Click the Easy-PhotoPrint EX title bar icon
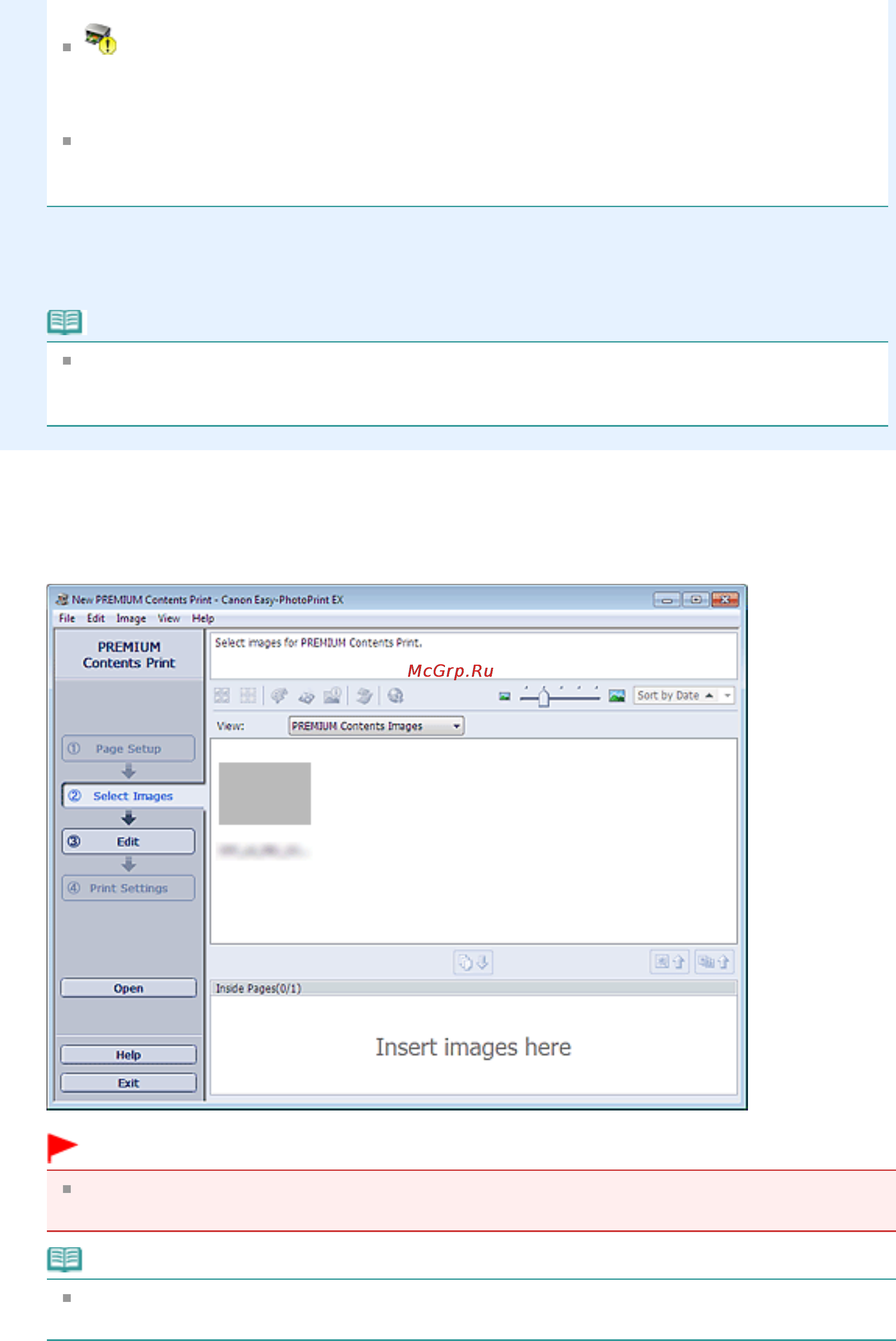Image resolution: width=896 pixels, height=1341 pixels. [62, 600]
